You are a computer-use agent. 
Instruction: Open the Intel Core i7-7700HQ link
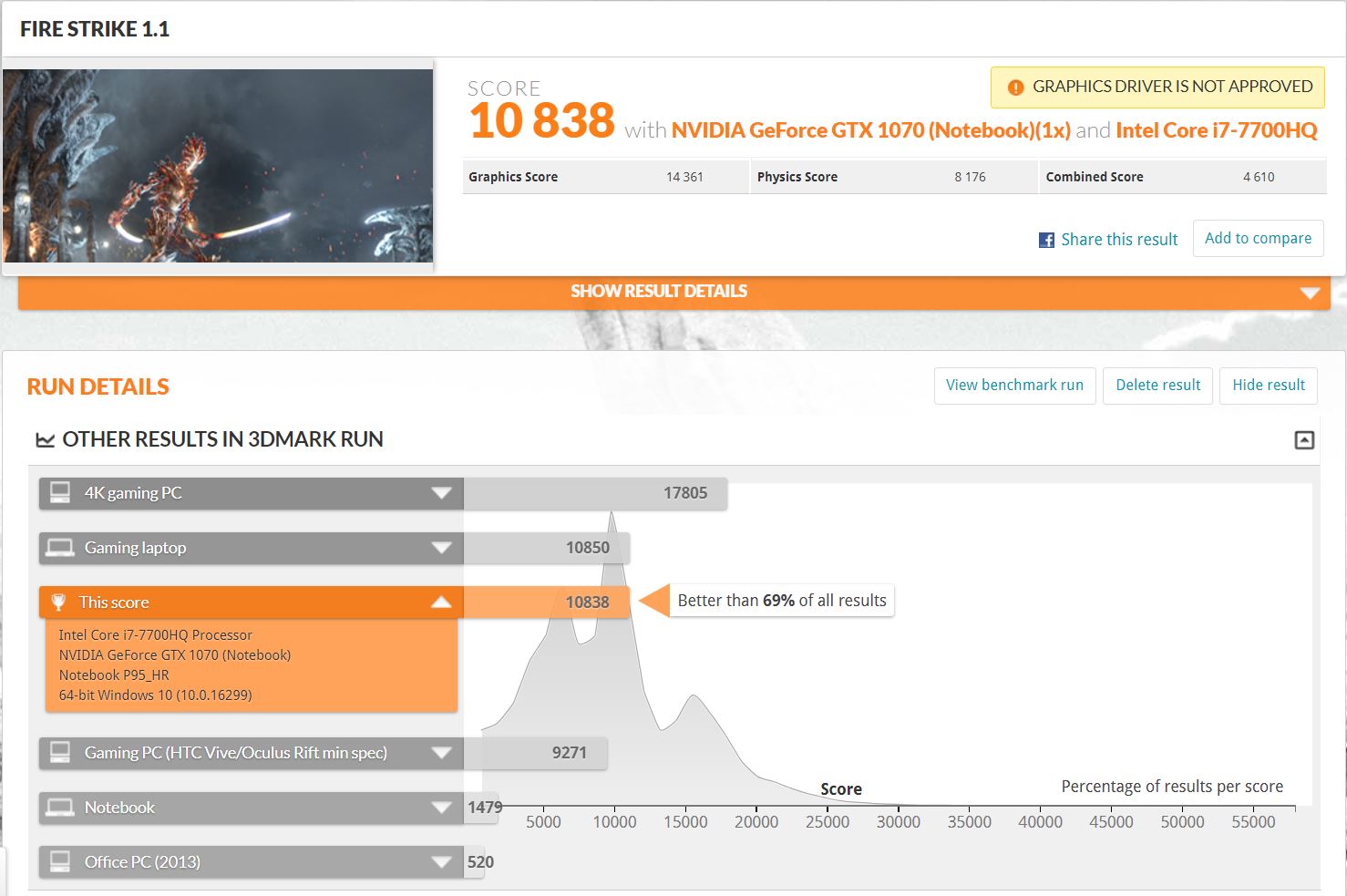[1216, 130]
